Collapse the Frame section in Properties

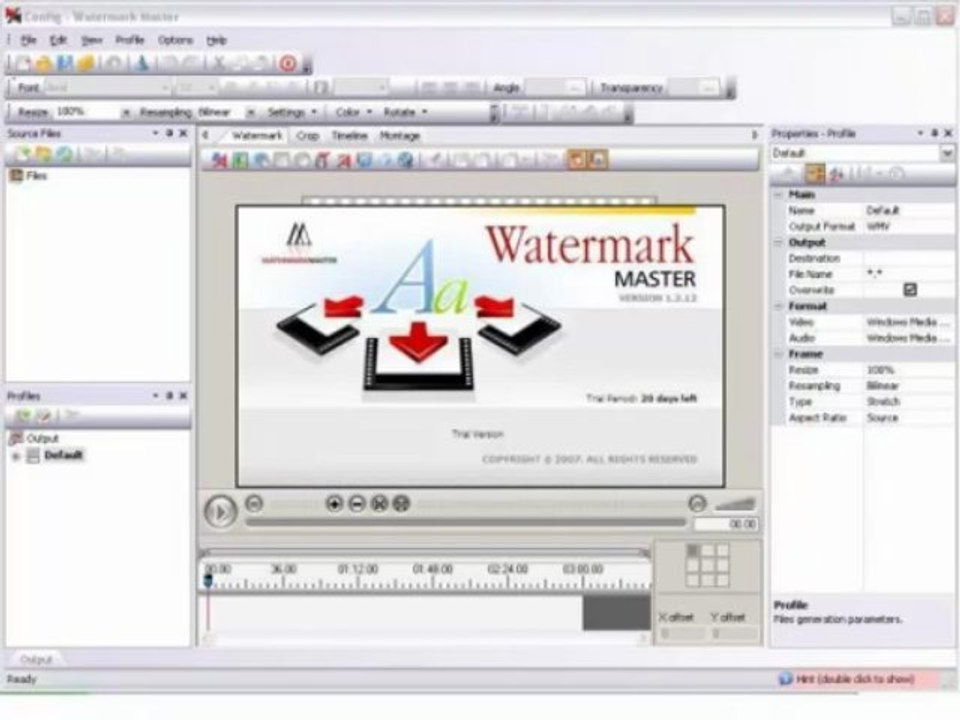[779, 354]
